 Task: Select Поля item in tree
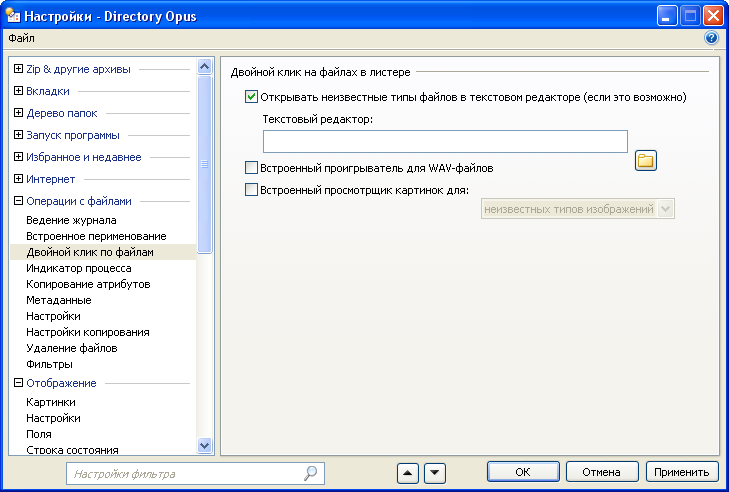click(39, 434)
